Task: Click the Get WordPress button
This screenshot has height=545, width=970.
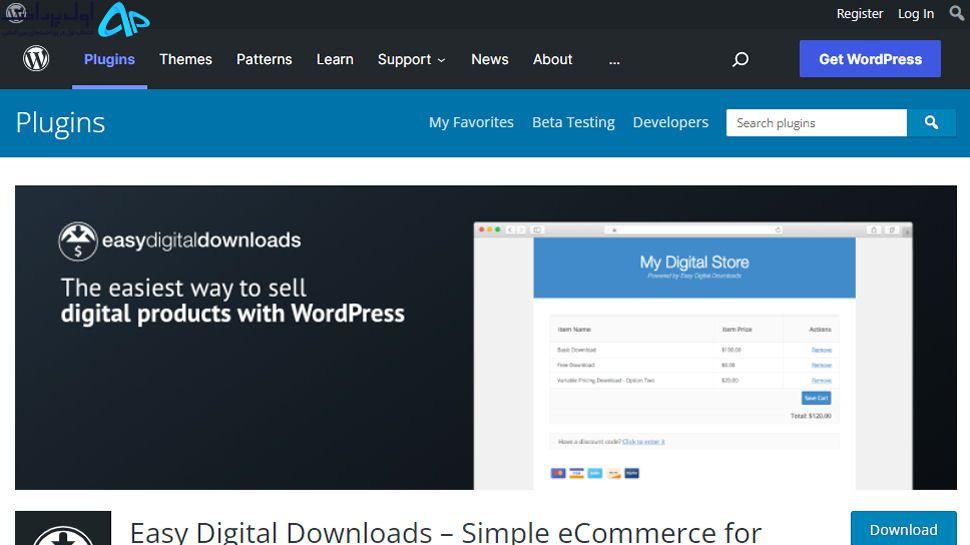Action: pos(870,59)
